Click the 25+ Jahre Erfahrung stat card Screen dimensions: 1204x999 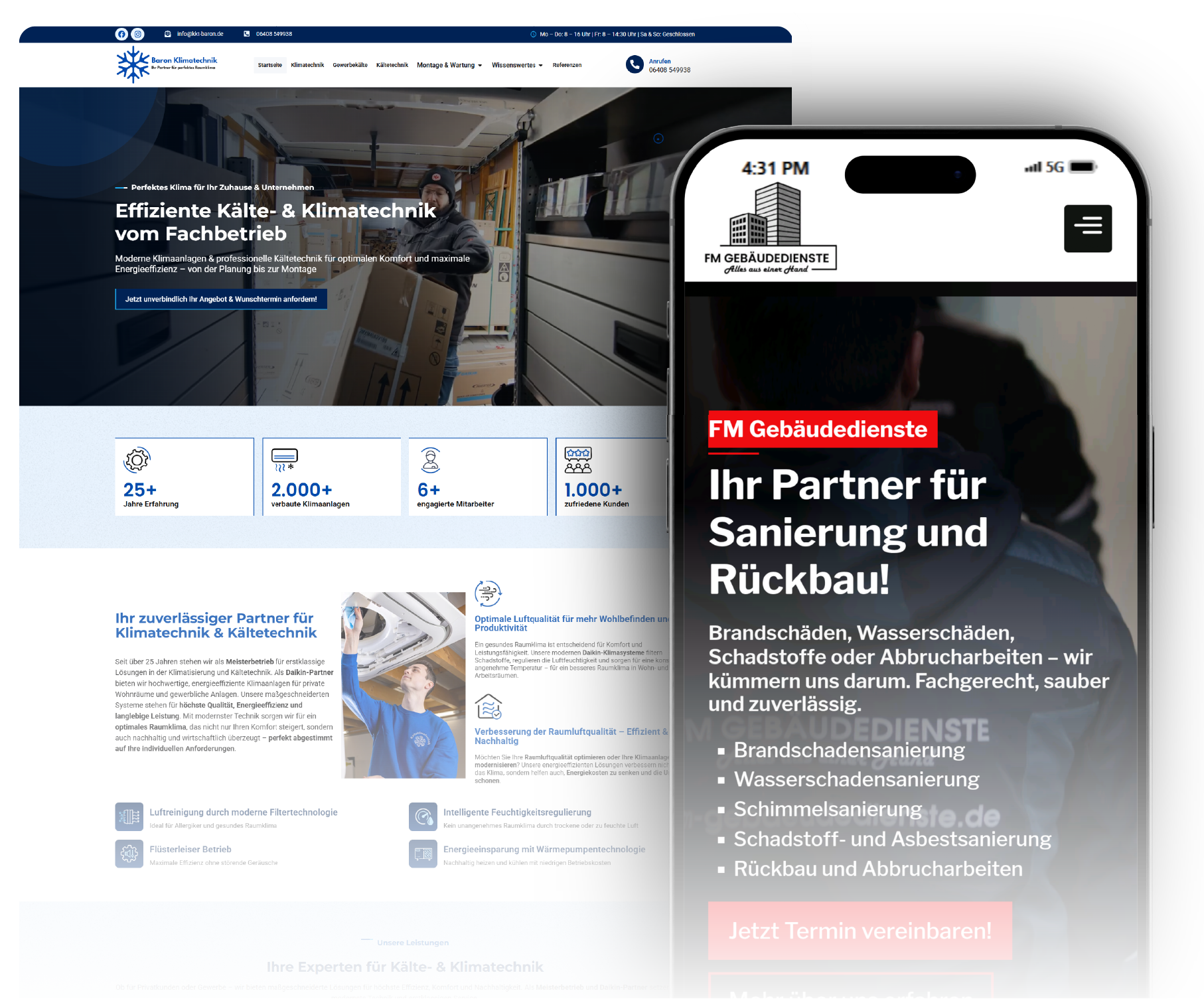pos(185,477)
